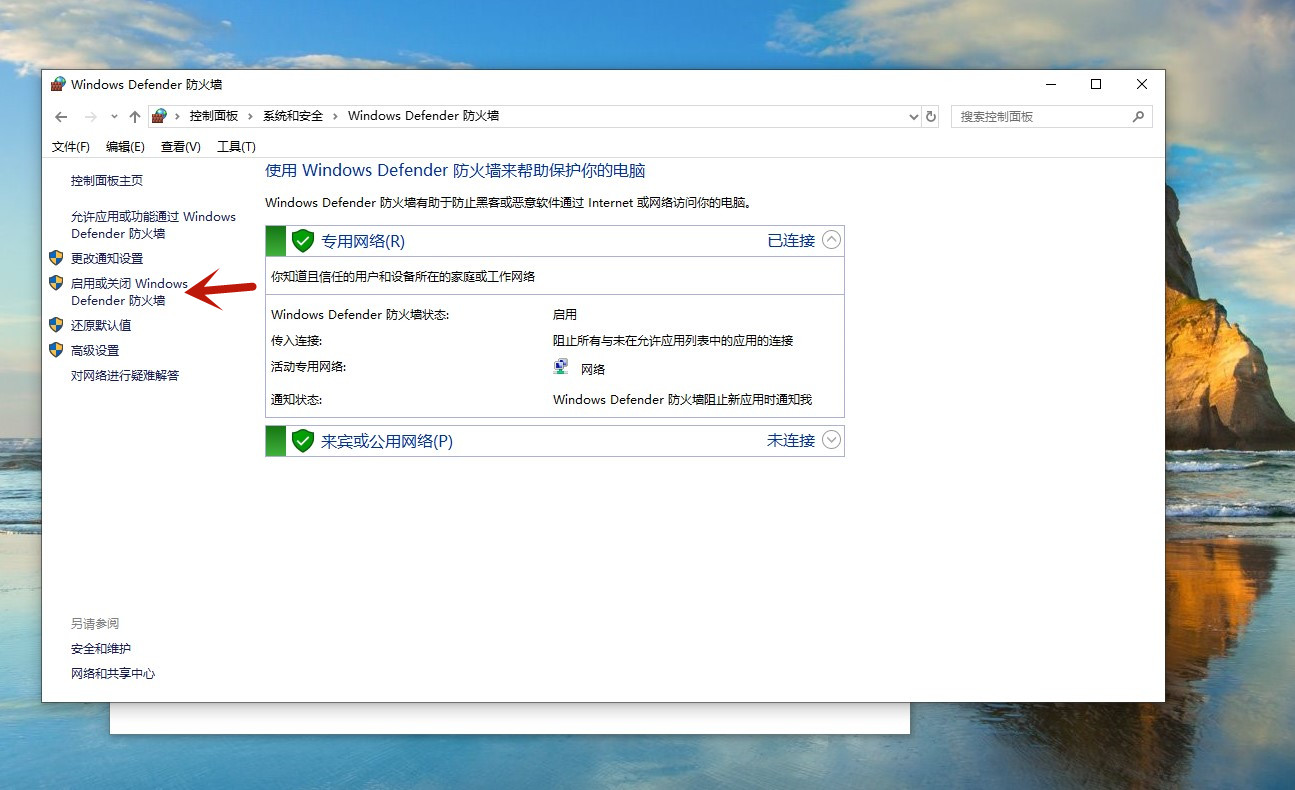This screenshot has width=1295, height=790.
Task: Open 网络和共享中心 link
Action: (113, 674)
